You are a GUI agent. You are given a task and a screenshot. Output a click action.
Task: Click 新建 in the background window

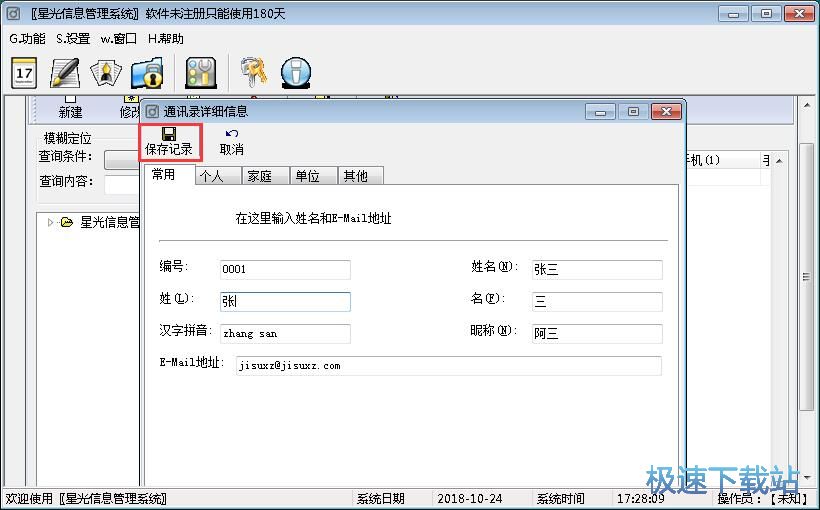[x=71, y=108]
